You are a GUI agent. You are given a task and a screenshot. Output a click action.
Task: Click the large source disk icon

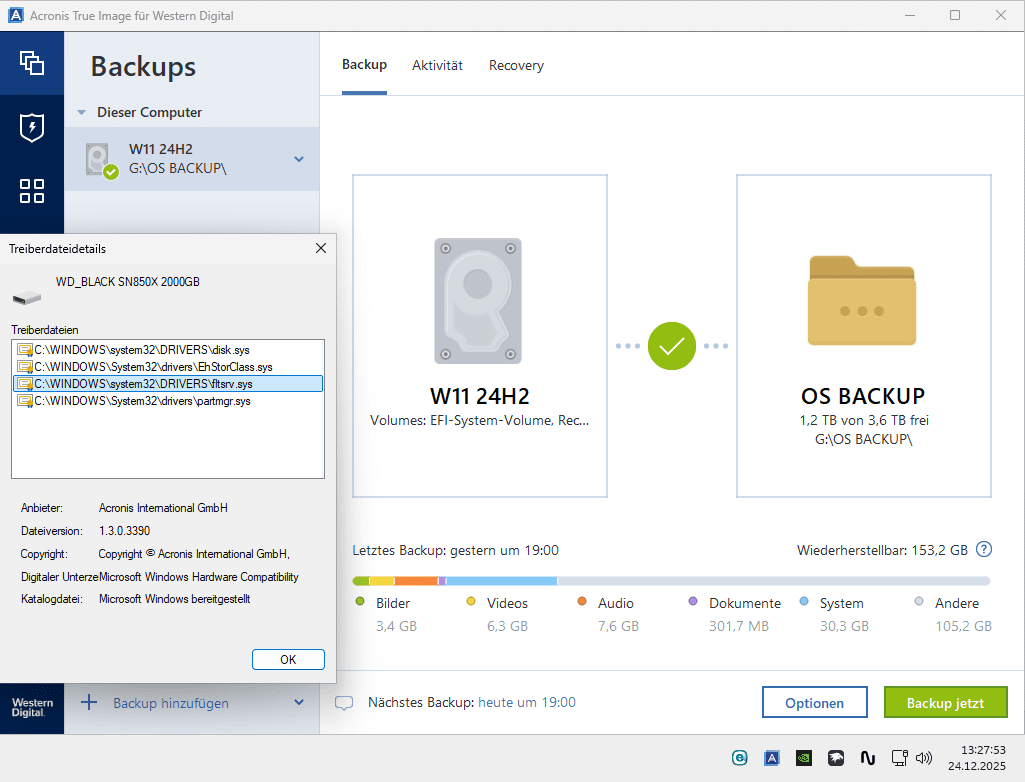click(478, 301)
